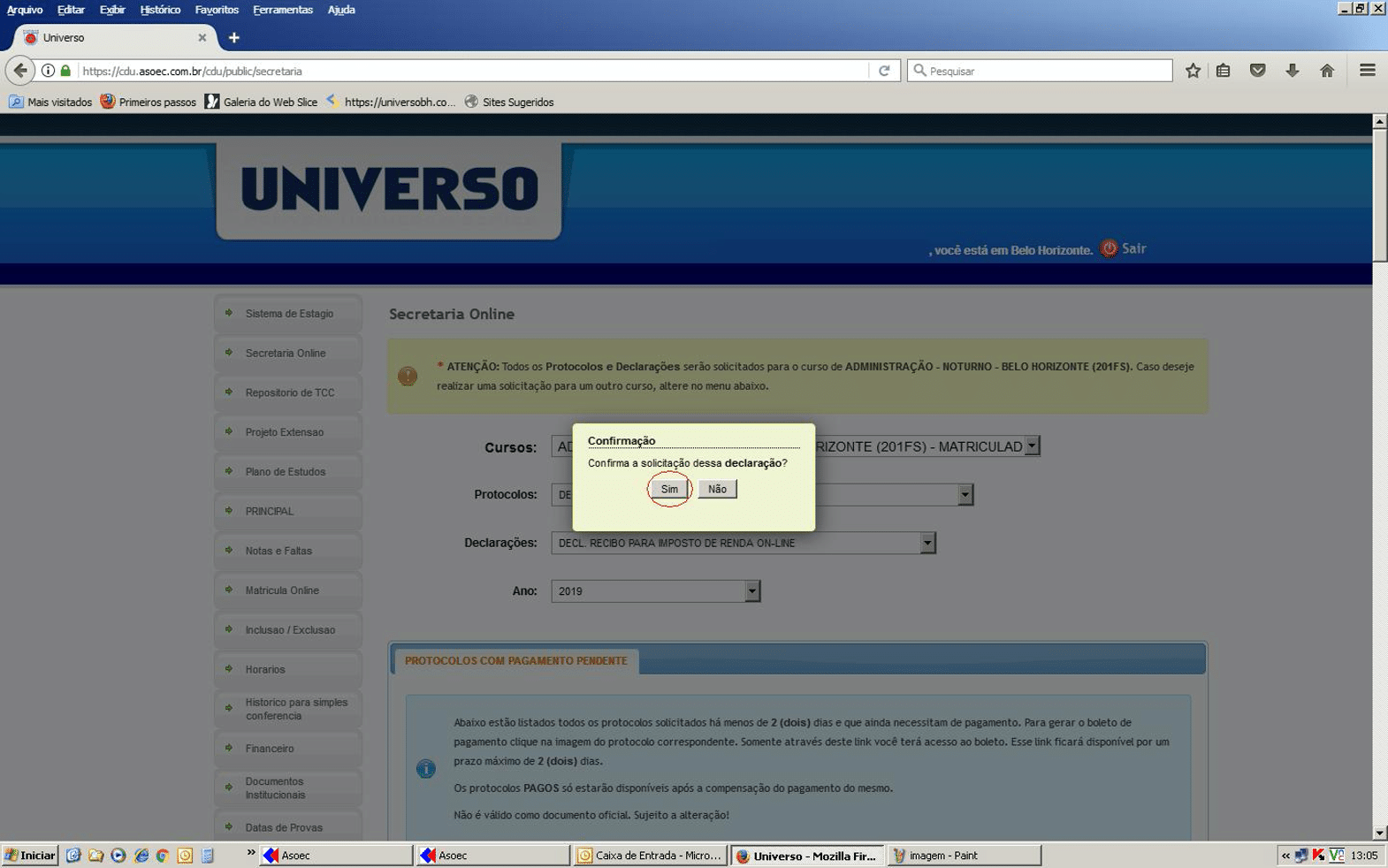Show bookmarks list icon
Viewport: 1388px width, 868px height.
tap(1224, 71)
